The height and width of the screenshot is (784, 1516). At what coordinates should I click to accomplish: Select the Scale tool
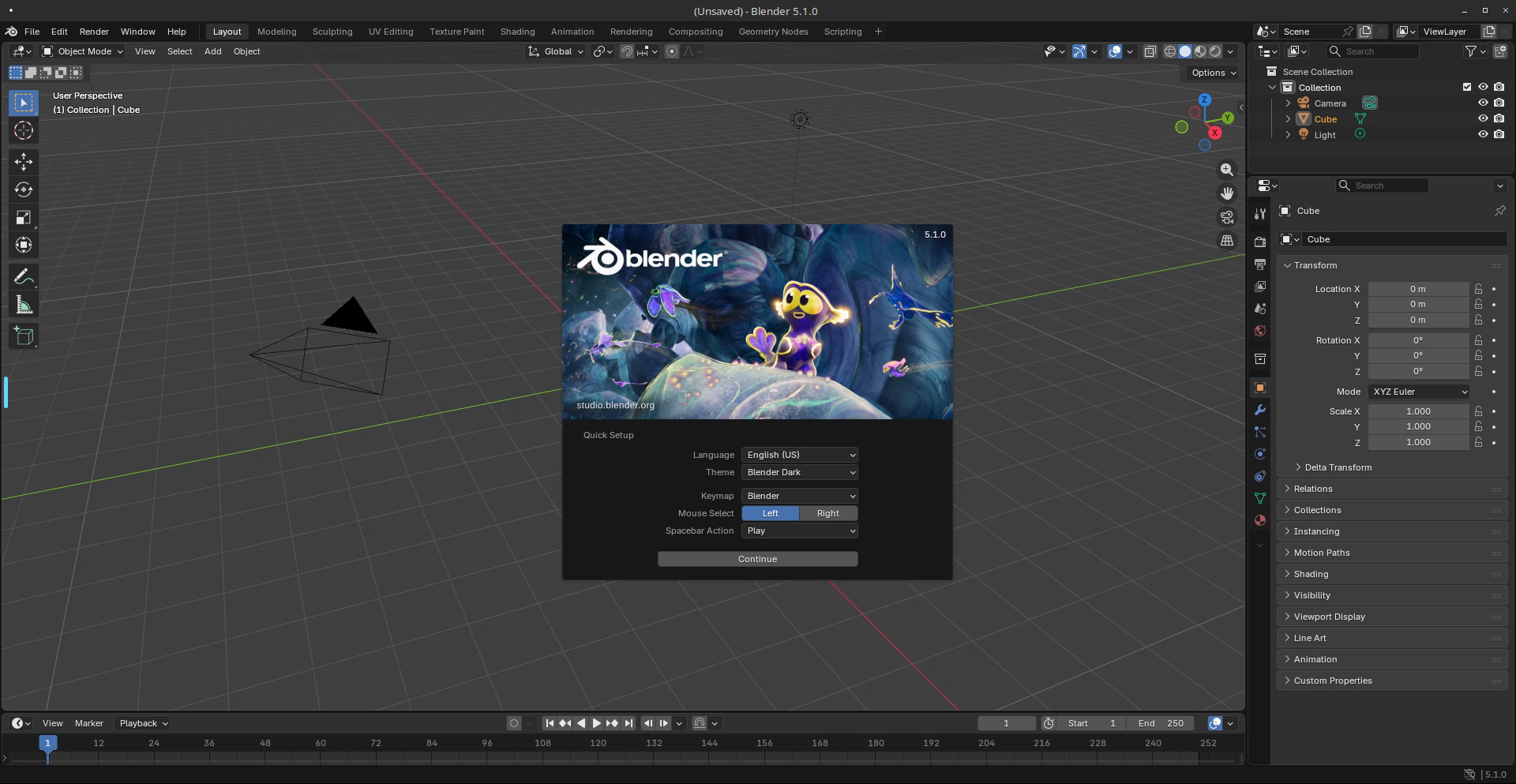(24, 217)
